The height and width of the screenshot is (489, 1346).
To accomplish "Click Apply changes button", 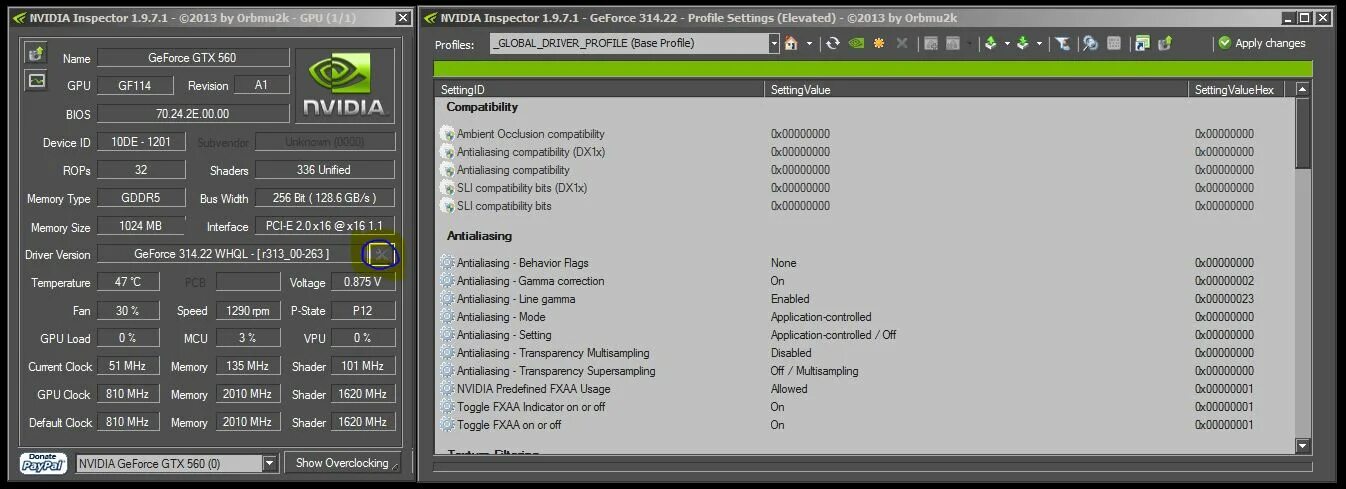I will point(1260,43).
